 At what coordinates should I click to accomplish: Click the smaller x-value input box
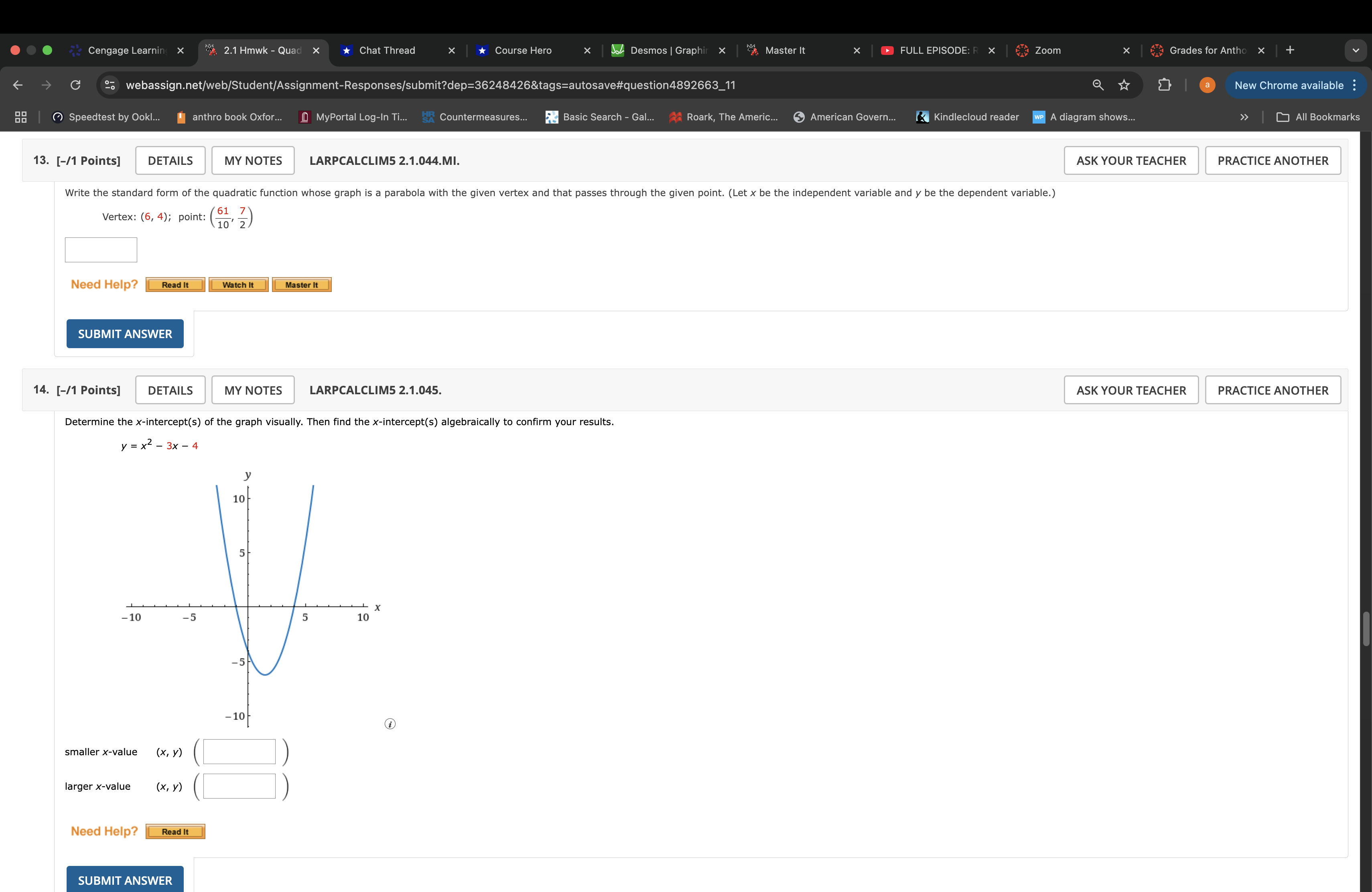[239, 751]
